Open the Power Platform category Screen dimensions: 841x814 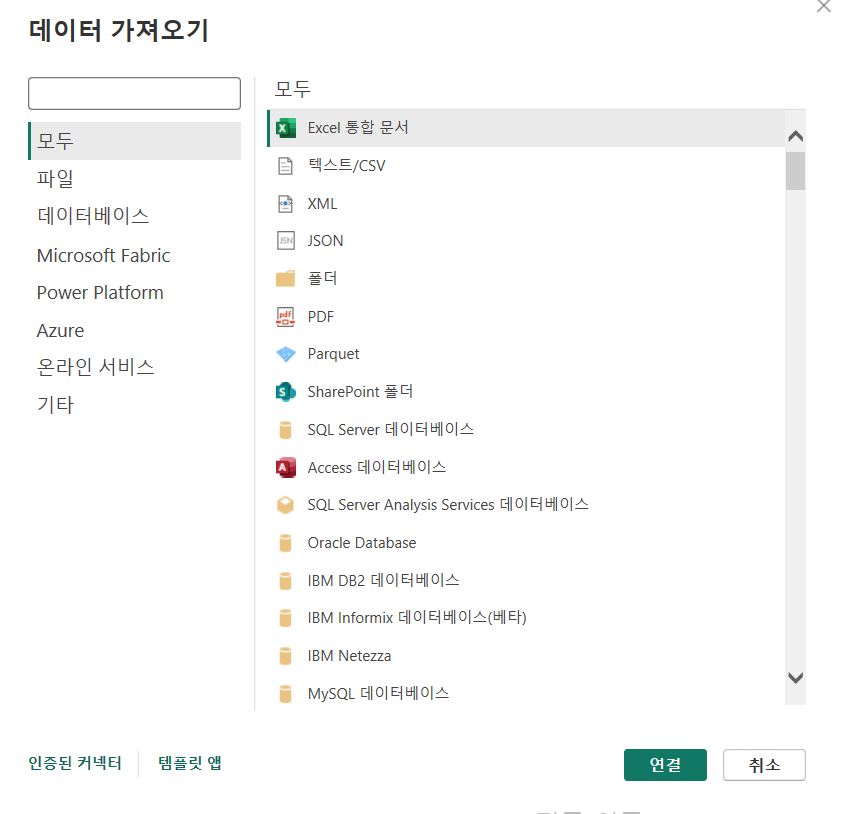click(x=100, y=293)
